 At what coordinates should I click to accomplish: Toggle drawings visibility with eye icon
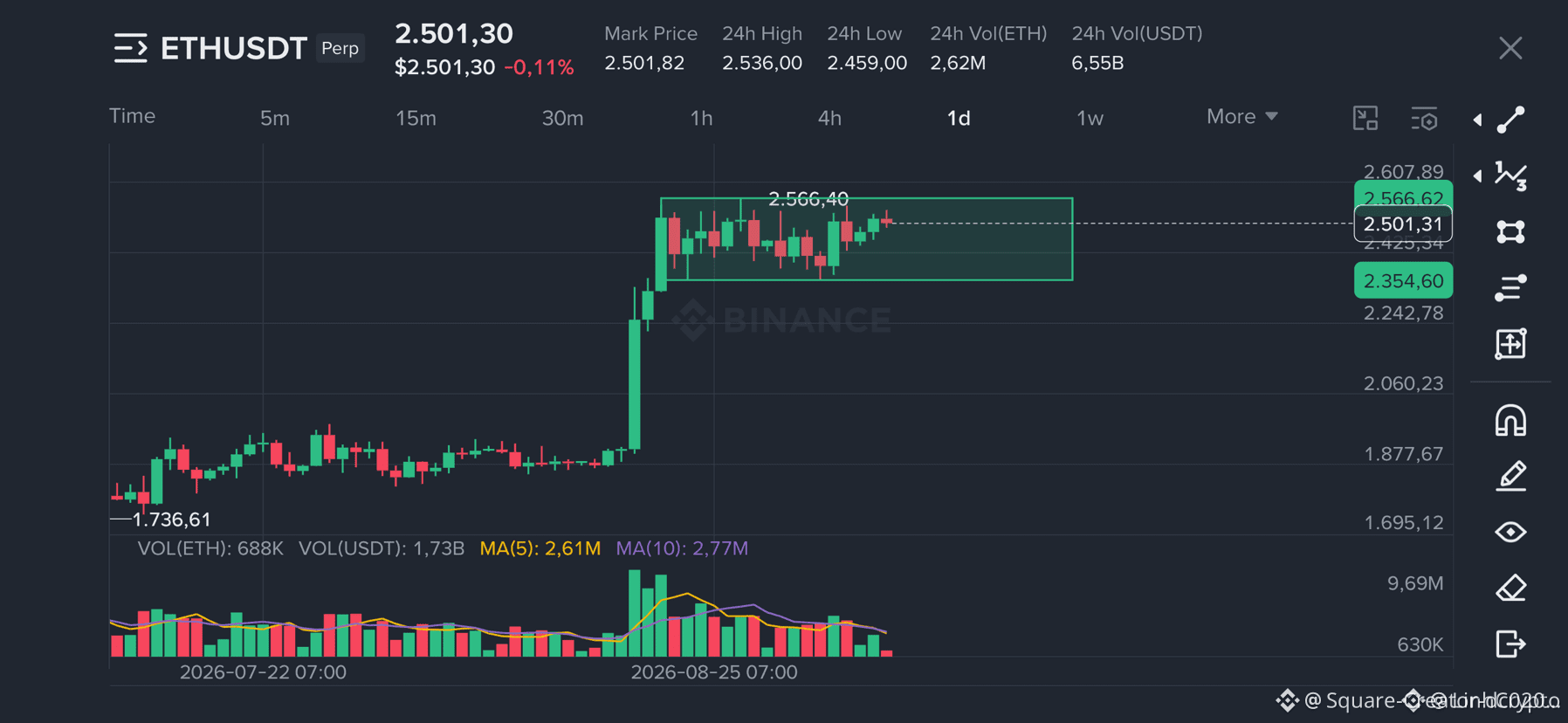click(x=1511, y=532)
